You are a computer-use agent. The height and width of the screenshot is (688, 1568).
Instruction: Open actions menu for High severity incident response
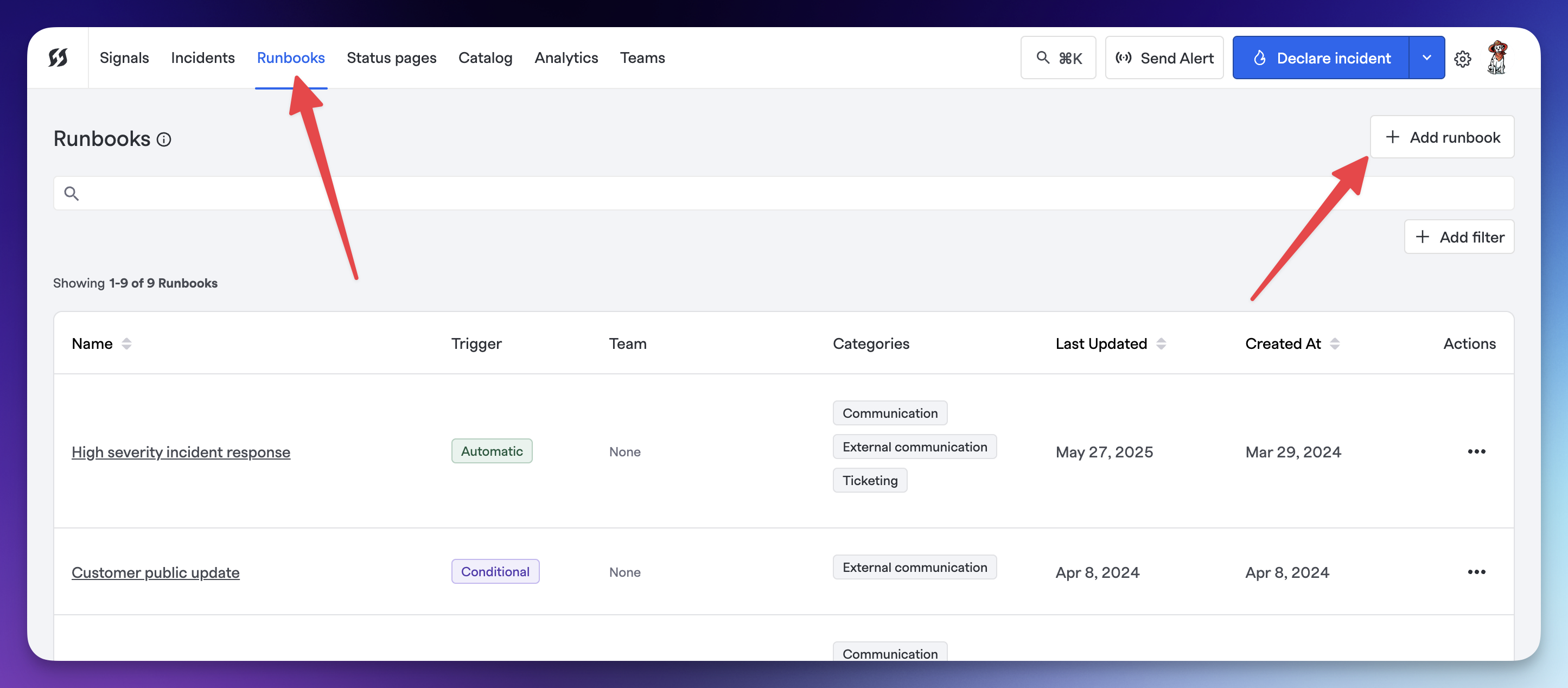1476,451
